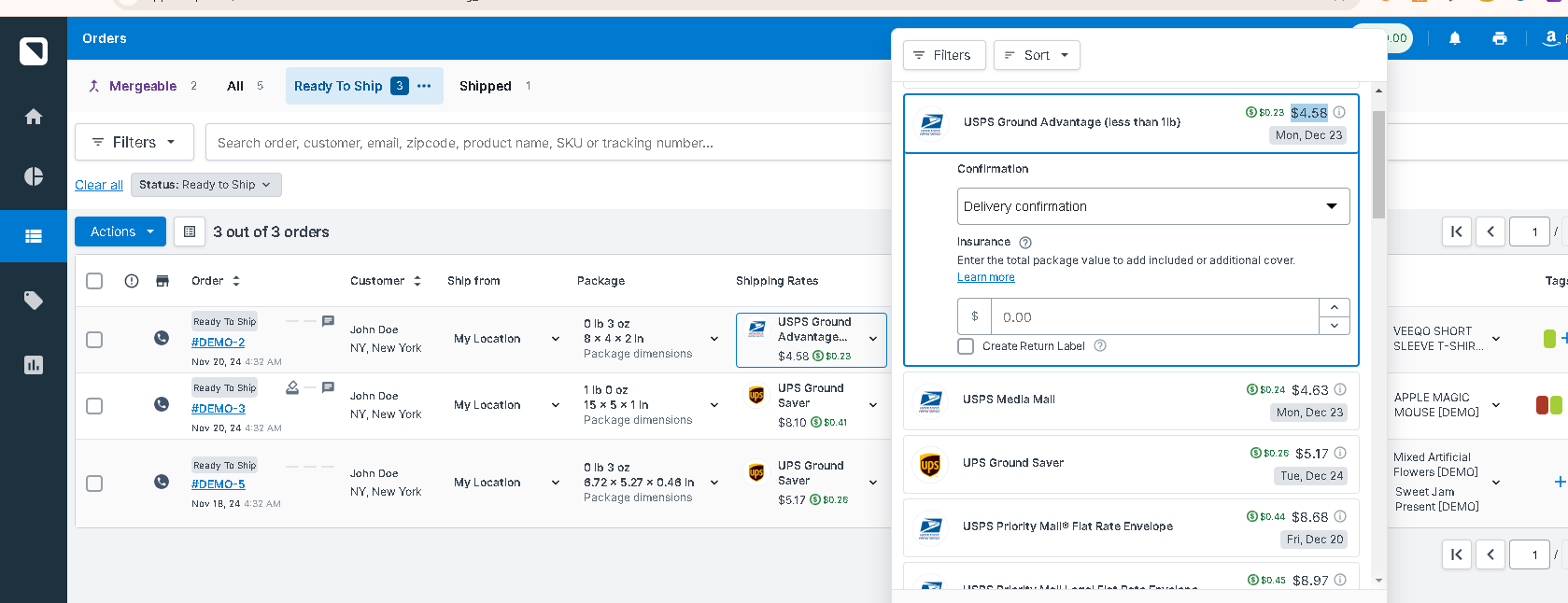Toggle the select all orders checkbox

click(x=94, y=281)
